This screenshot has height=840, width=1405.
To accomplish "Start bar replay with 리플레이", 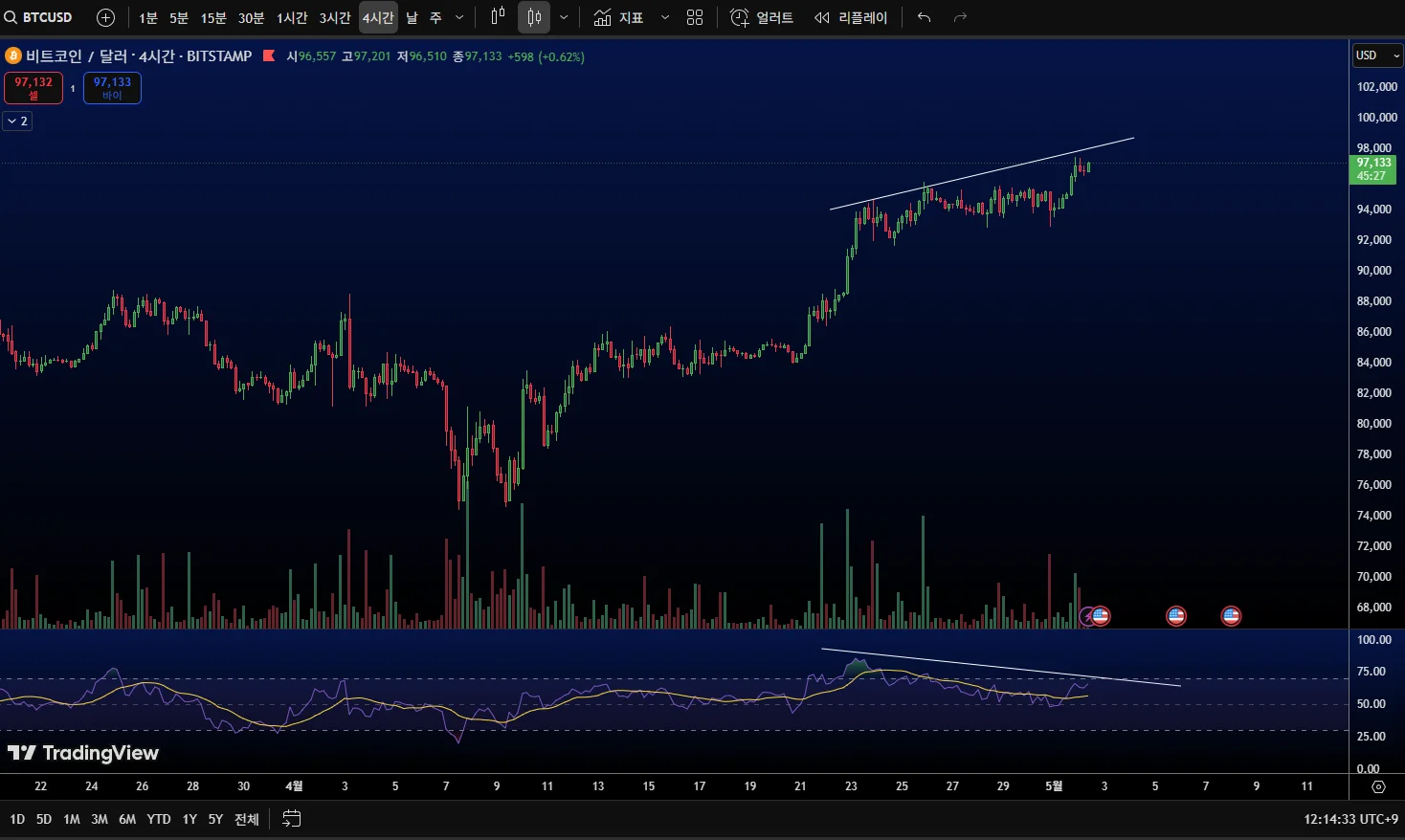I will pyautogui.click(x=851, y=17).
